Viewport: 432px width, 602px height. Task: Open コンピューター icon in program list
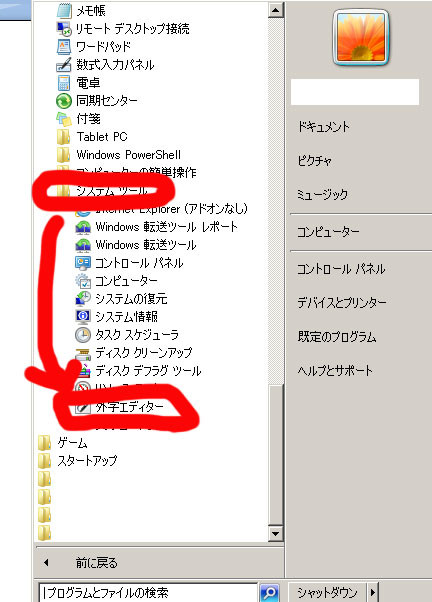pyautogui.click(x=83, y=281)
